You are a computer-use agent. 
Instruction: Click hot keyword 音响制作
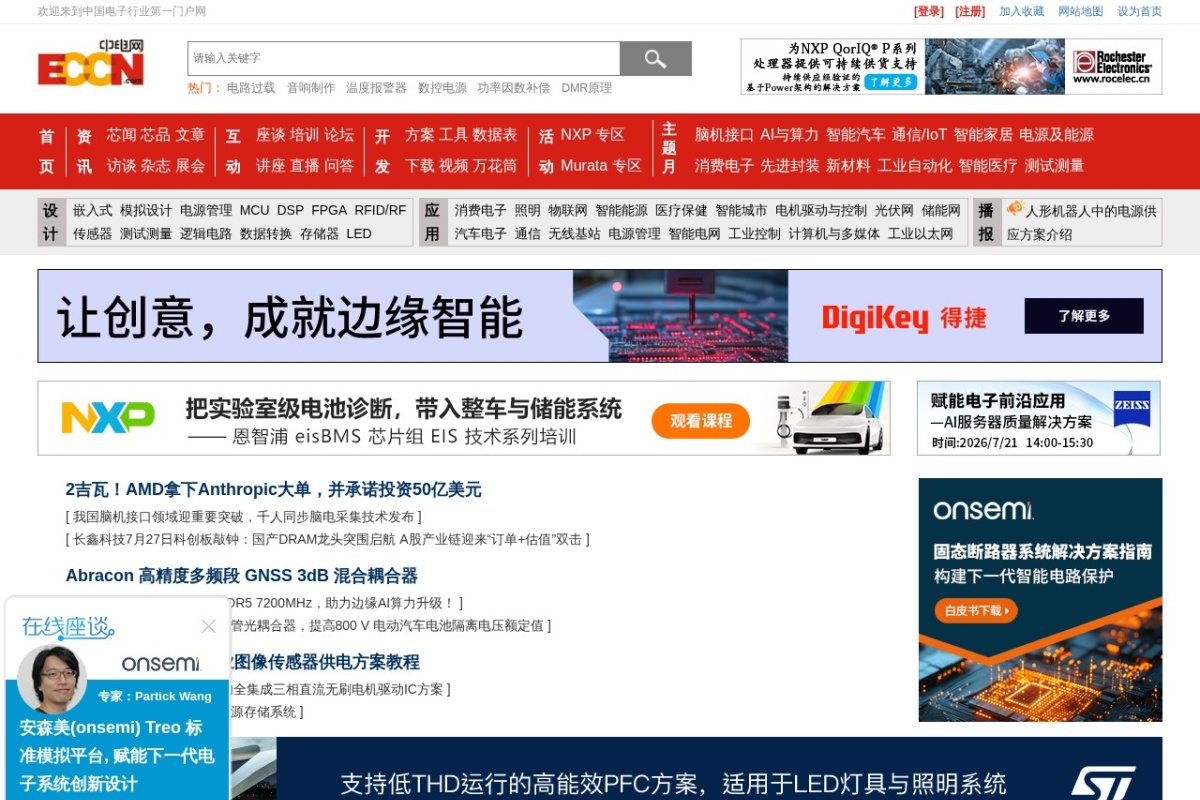tap(311, 88)
